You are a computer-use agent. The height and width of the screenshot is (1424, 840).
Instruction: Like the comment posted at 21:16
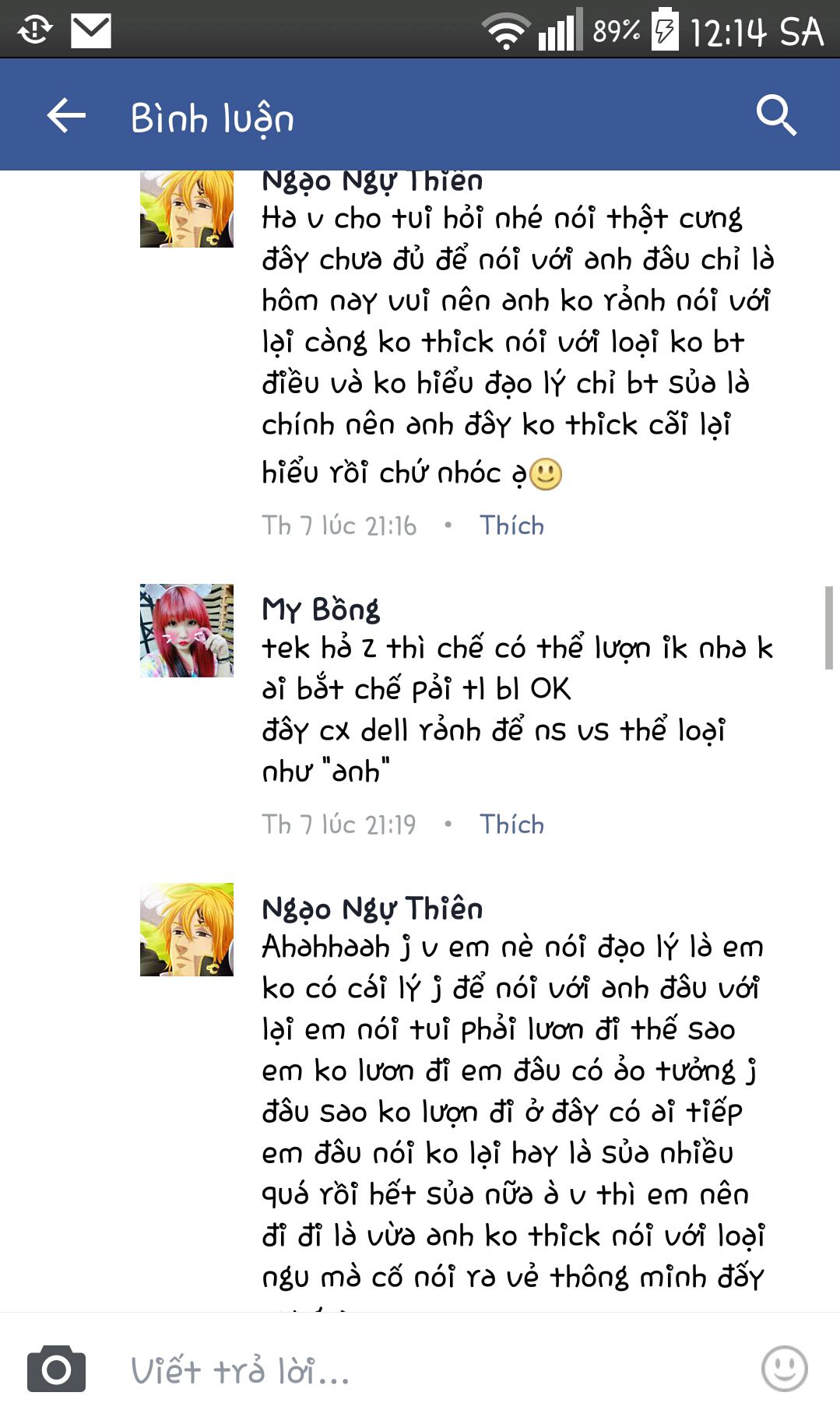tap(511, 526)
